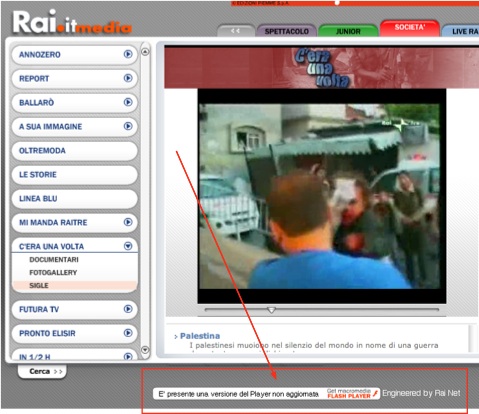Click the BALLARÒ arrow icon

(128, 102)
